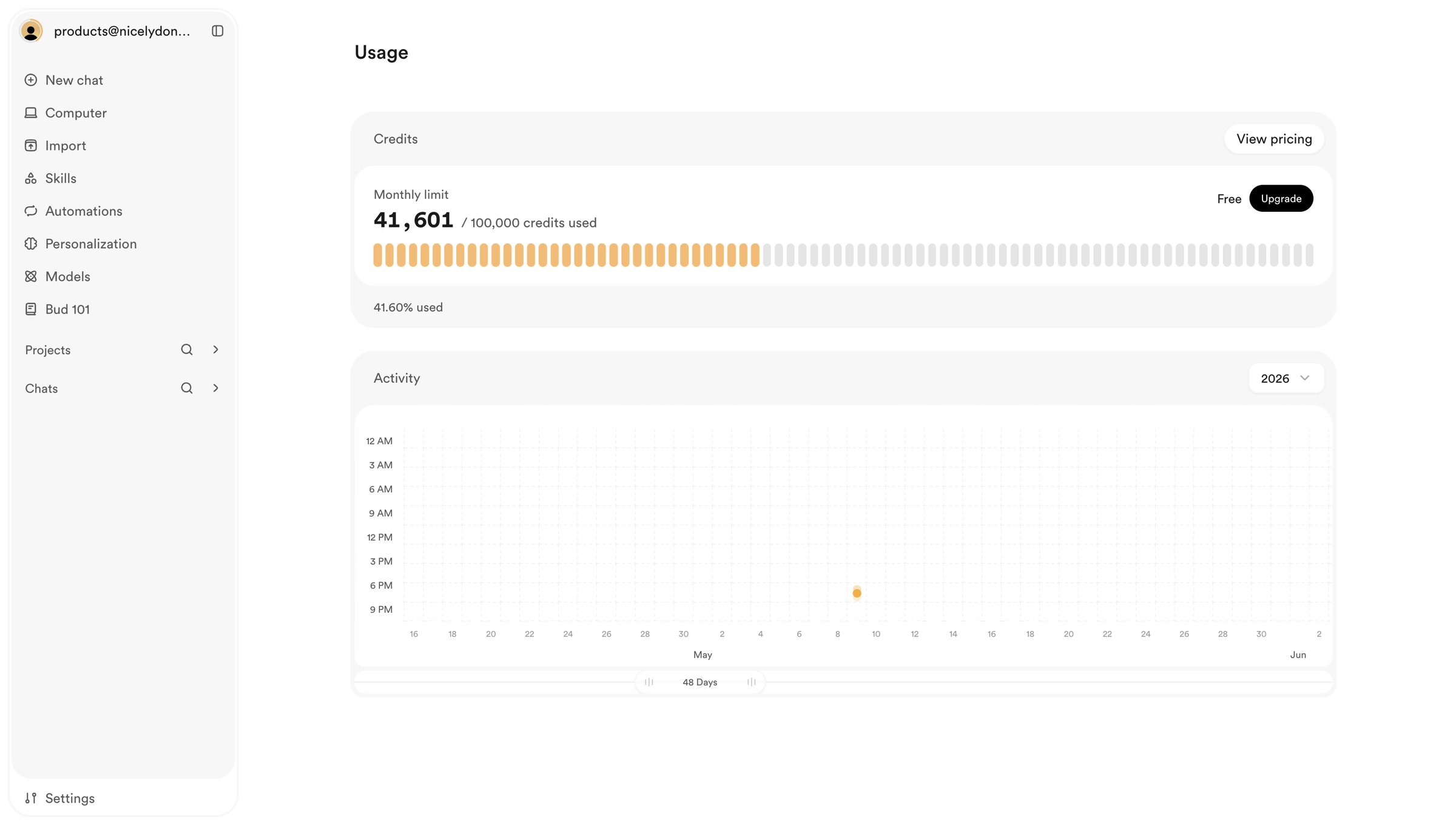Click the Bud 101 book icon
This screenshot has height=825, width=1456.
click(x=31, y=309)
